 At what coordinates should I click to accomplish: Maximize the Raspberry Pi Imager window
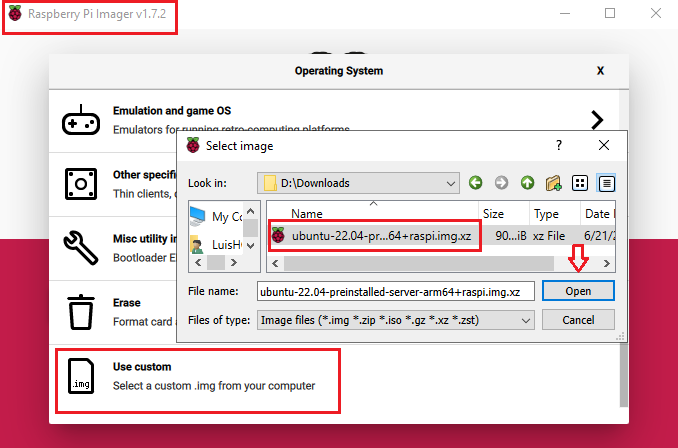(610, 13)
